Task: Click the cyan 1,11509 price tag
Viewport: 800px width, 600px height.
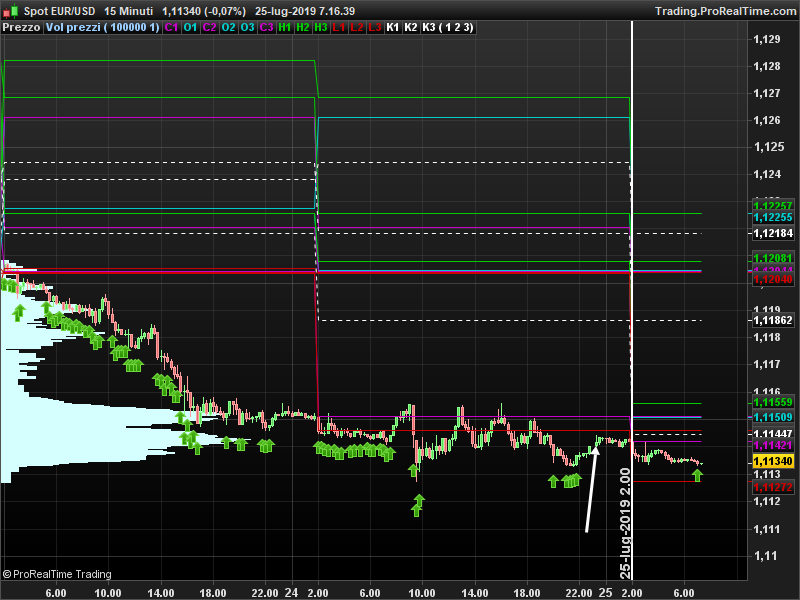Action: (773, 417)
